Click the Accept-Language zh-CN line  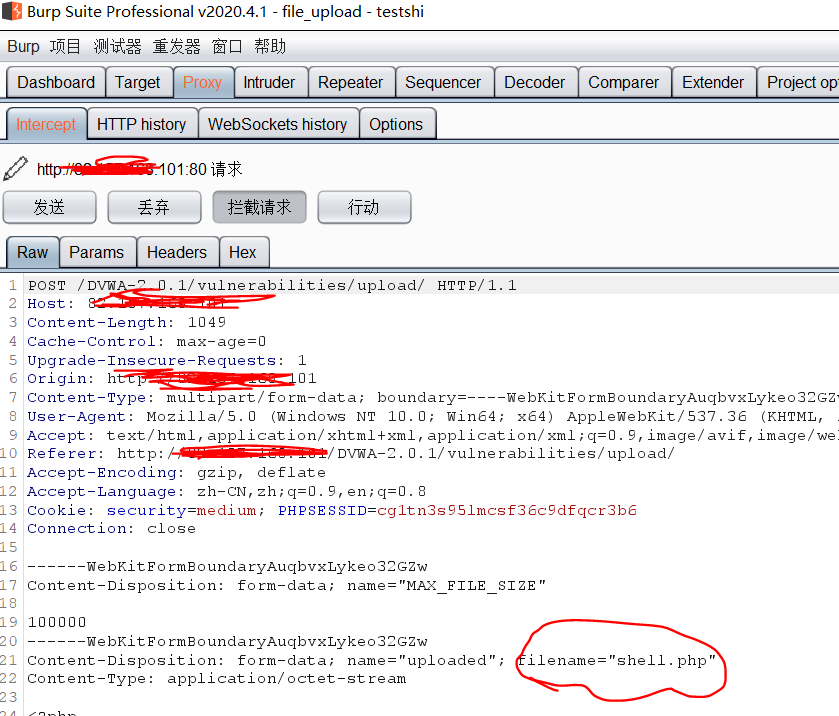pyautogui.click(x=227, y=491)
